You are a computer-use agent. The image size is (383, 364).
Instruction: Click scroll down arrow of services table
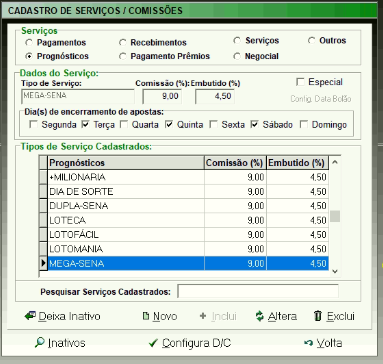click(335, 271)
